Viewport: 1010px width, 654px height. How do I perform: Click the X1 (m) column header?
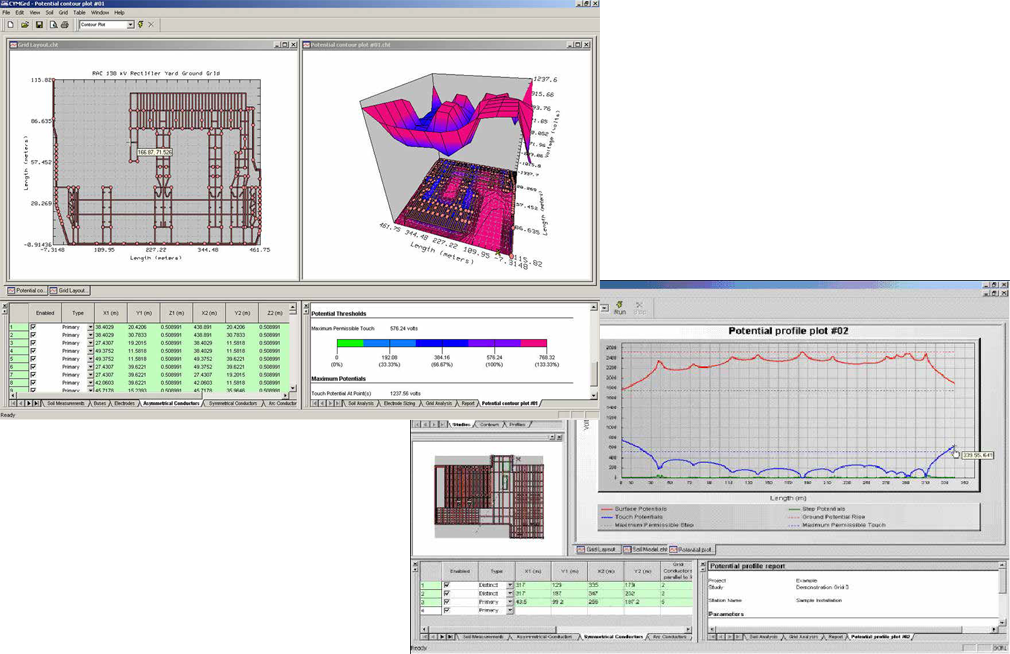(x=111, y=313)
